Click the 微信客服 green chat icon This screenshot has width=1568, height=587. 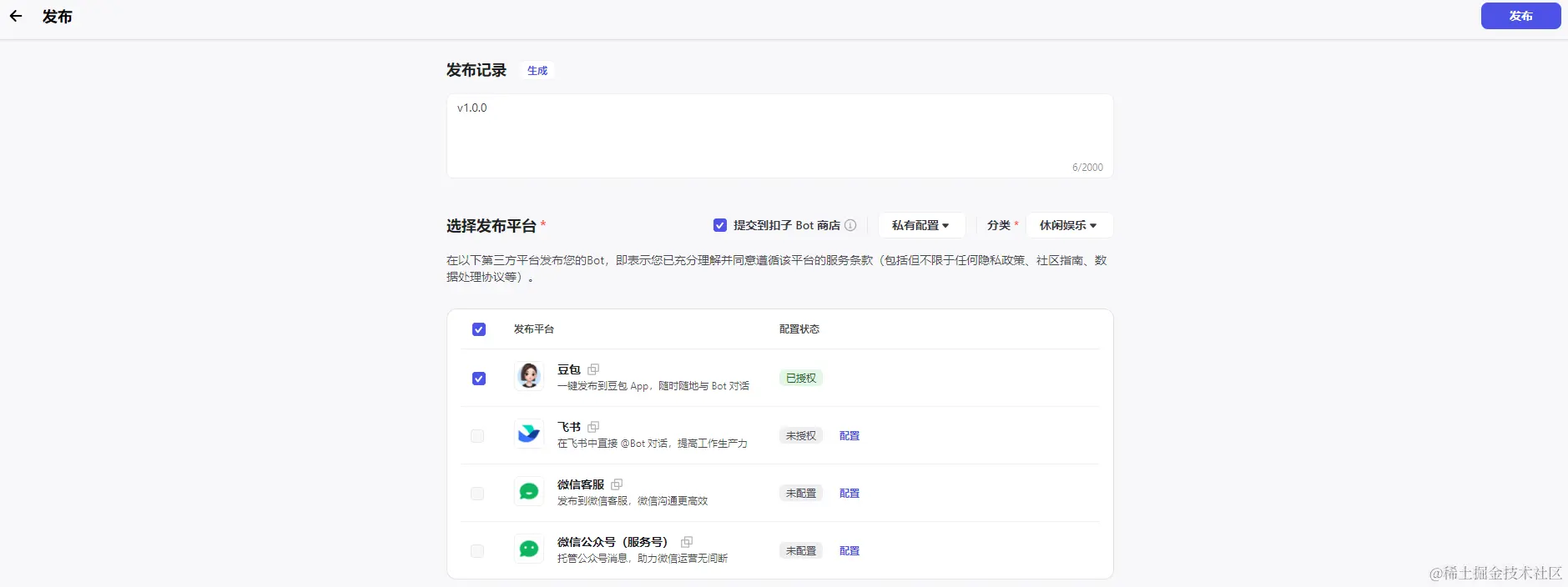point(529,492)
